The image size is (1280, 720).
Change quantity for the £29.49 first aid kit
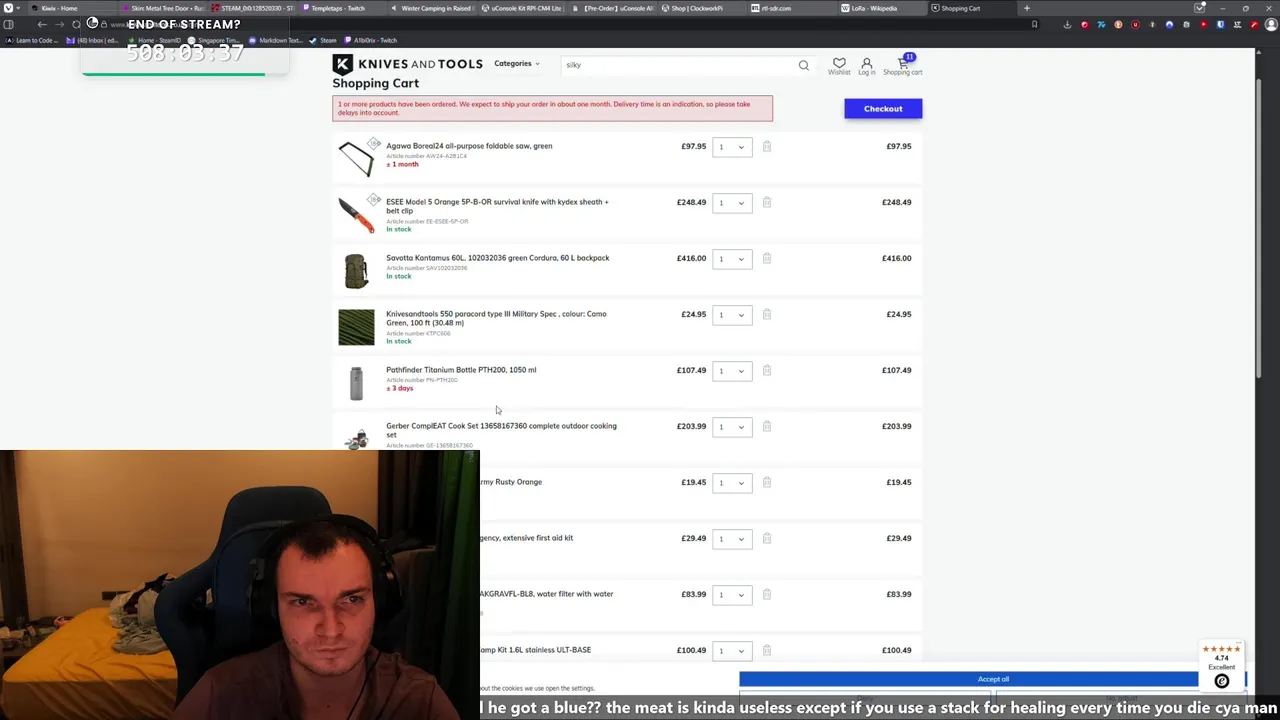click(732, 539)
